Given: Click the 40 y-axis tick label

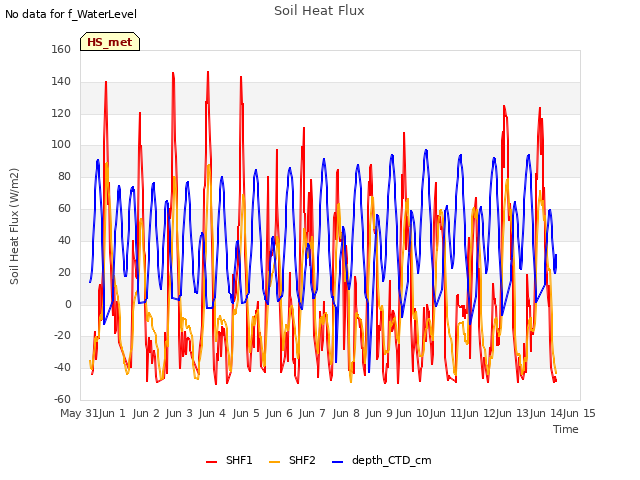Looking at the screenshot, I should 64,240.
